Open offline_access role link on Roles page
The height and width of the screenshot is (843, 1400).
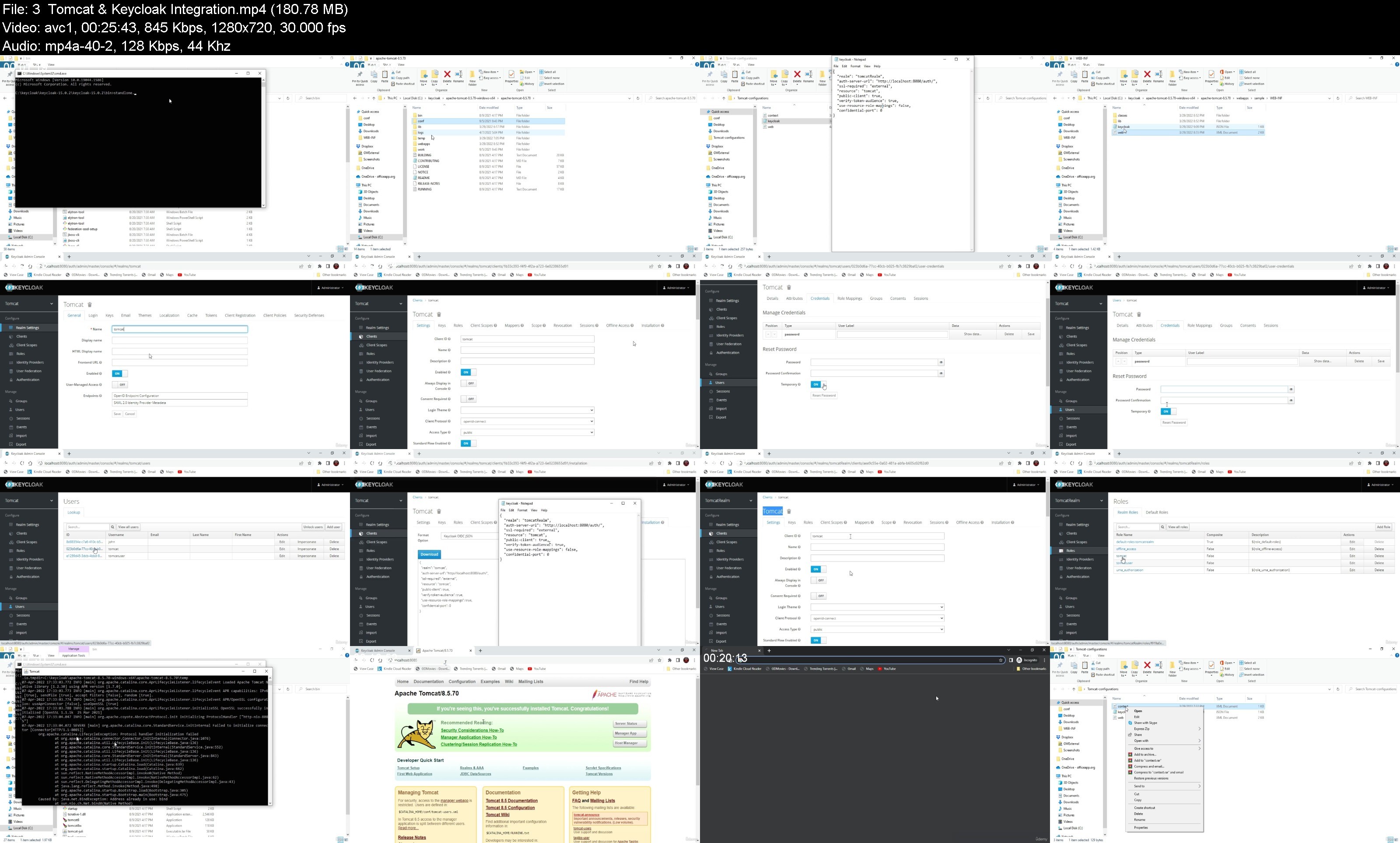pyautogui.click(x=1127, y=549)
